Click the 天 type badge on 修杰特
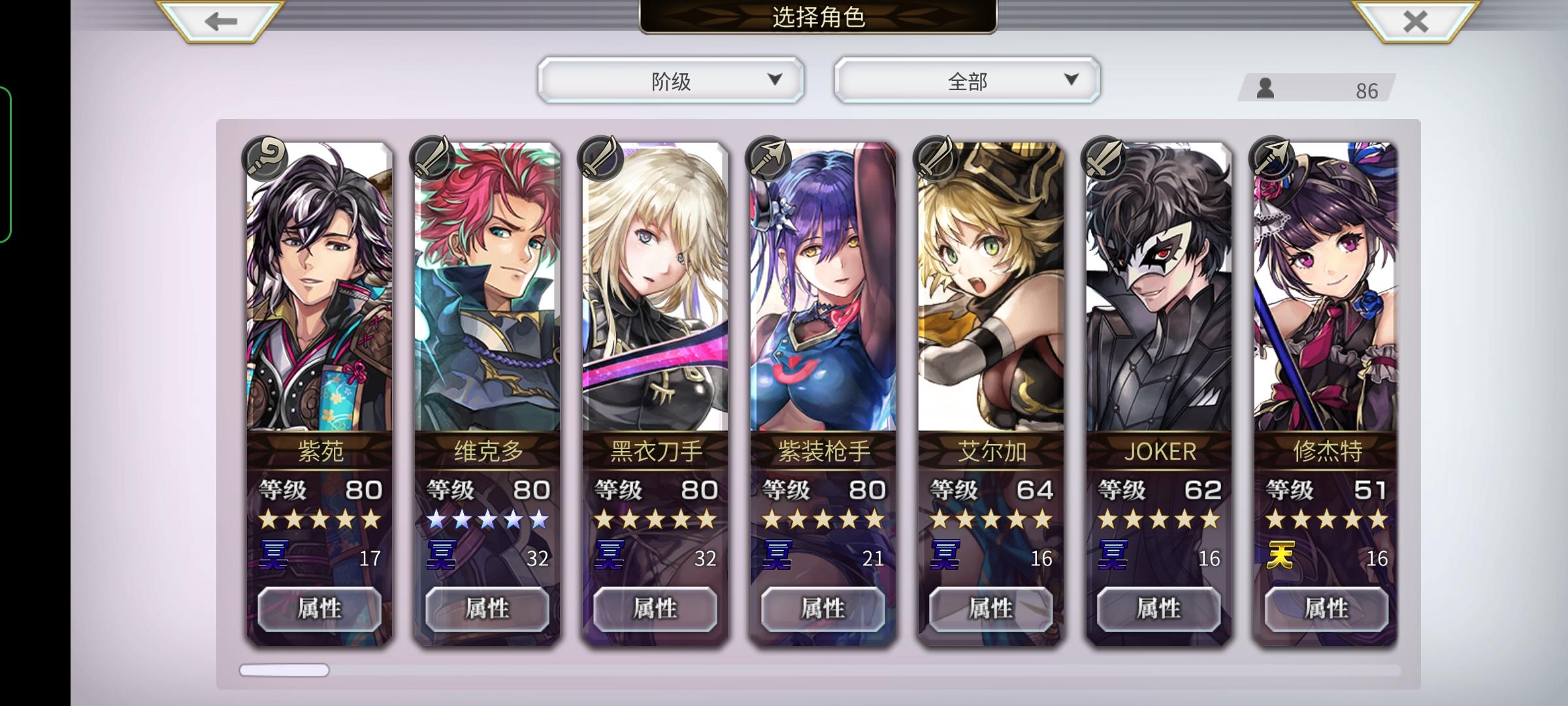 1281,556
